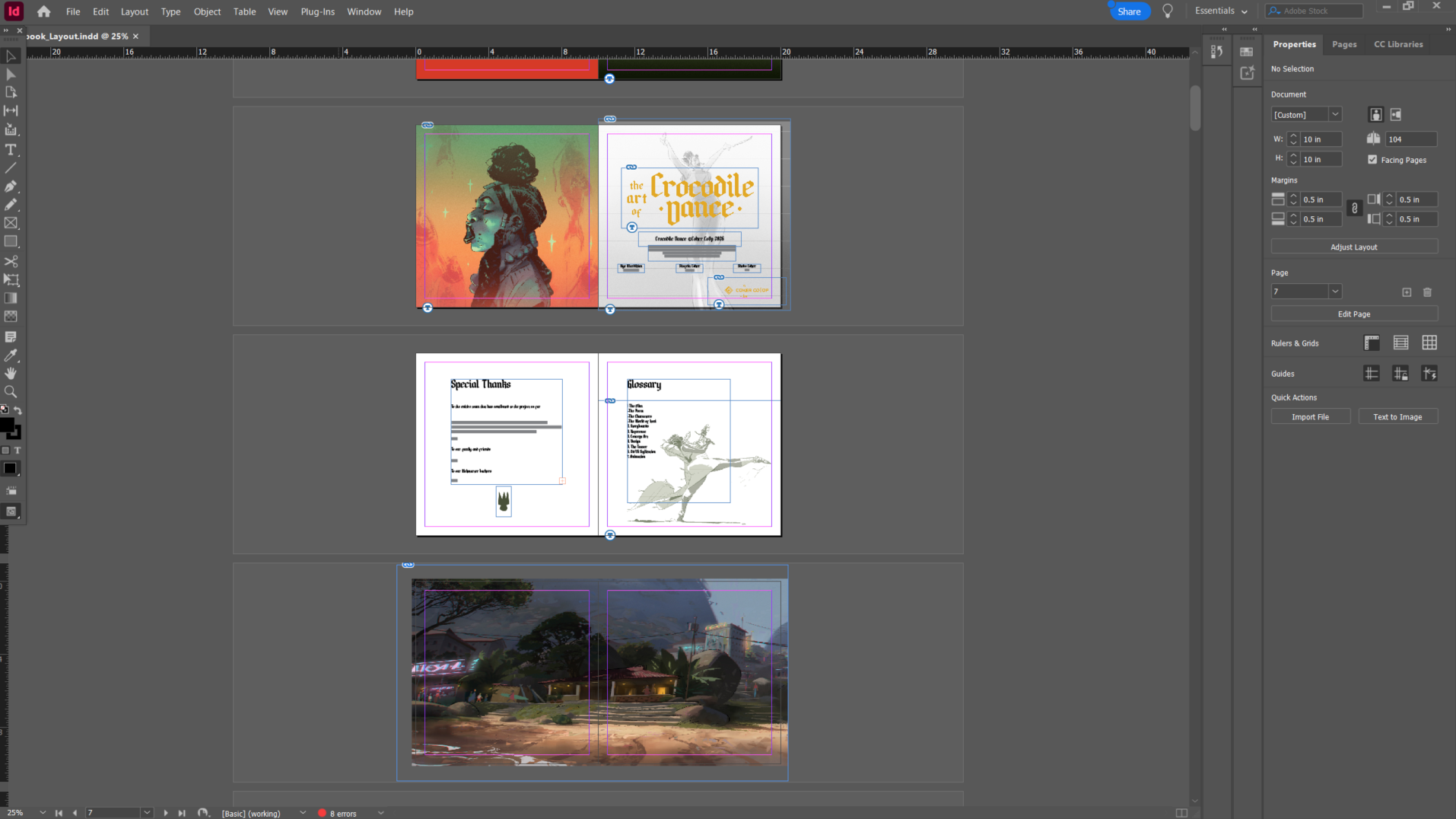Expand the collapsed toolbar panel arrows

pos(6,30)
